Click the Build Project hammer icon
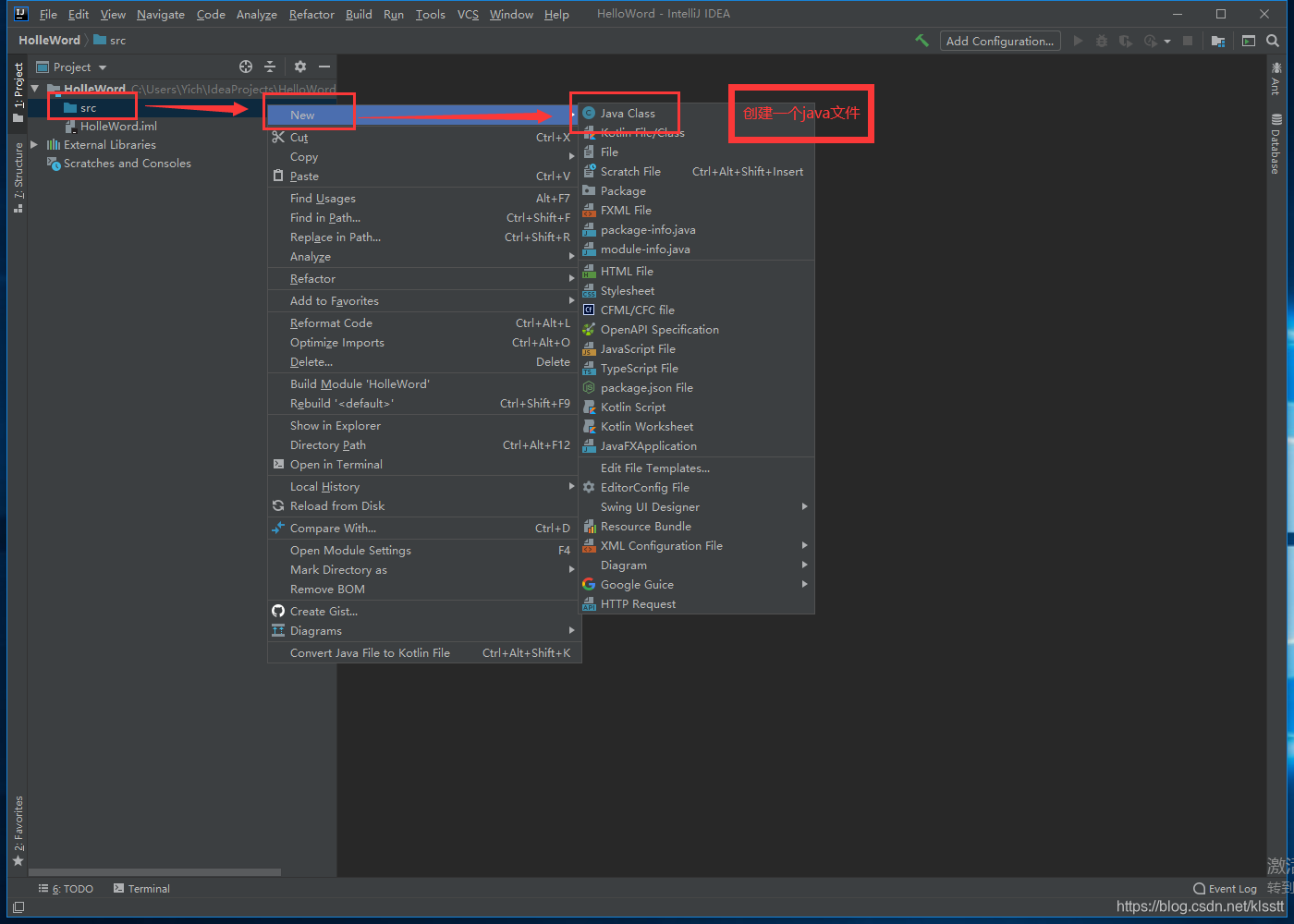The height and width of the screenshot is (924, 1294). [x=922, y=41]
